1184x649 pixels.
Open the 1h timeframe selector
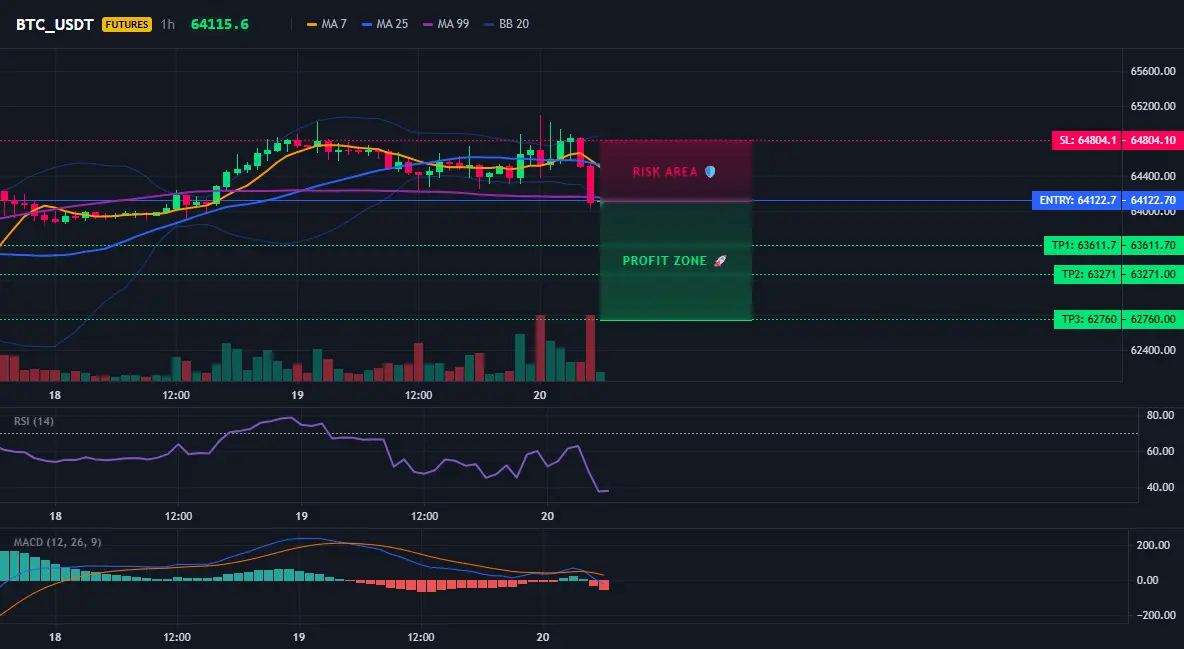point(168,24)
